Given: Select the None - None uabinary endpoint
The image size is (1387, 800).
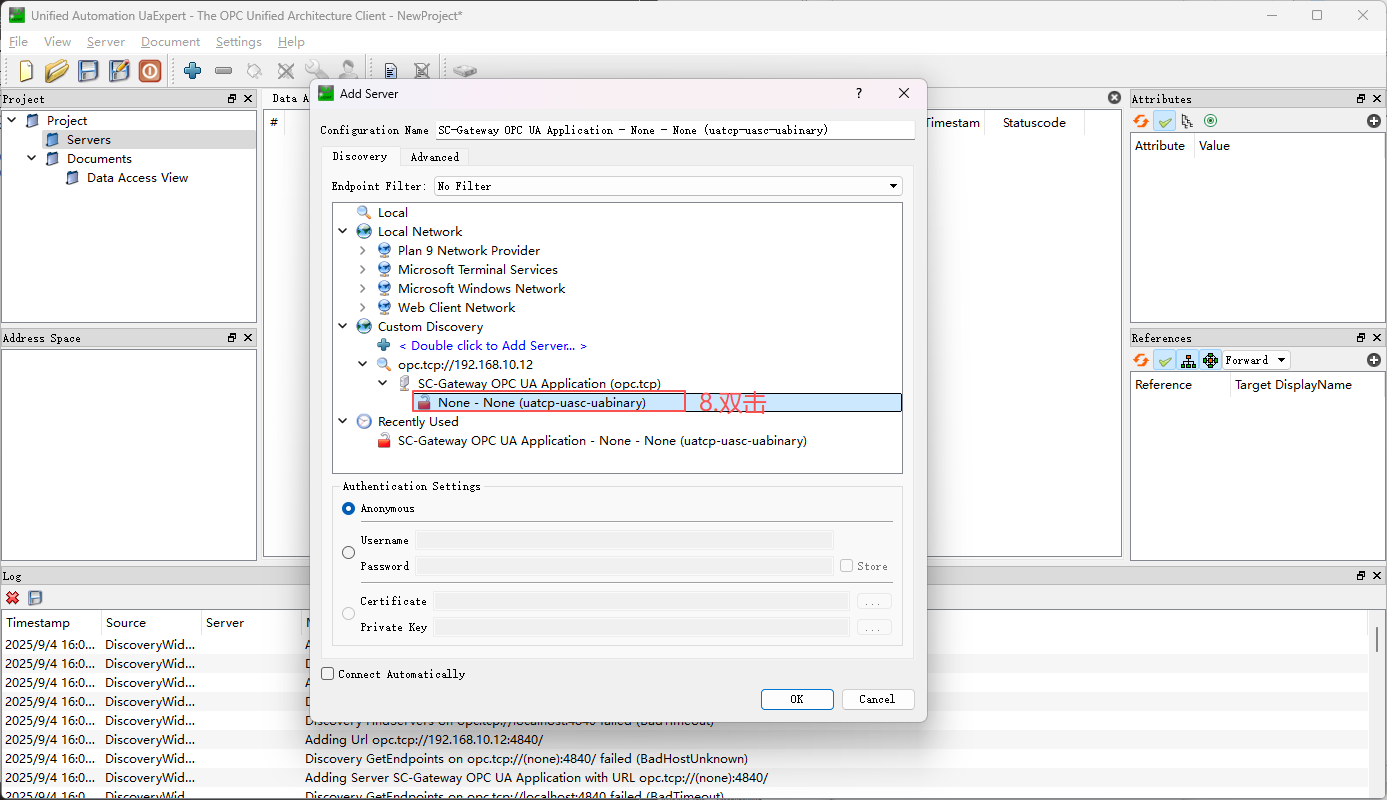Looking at the screenshot, I should point(542,403).
